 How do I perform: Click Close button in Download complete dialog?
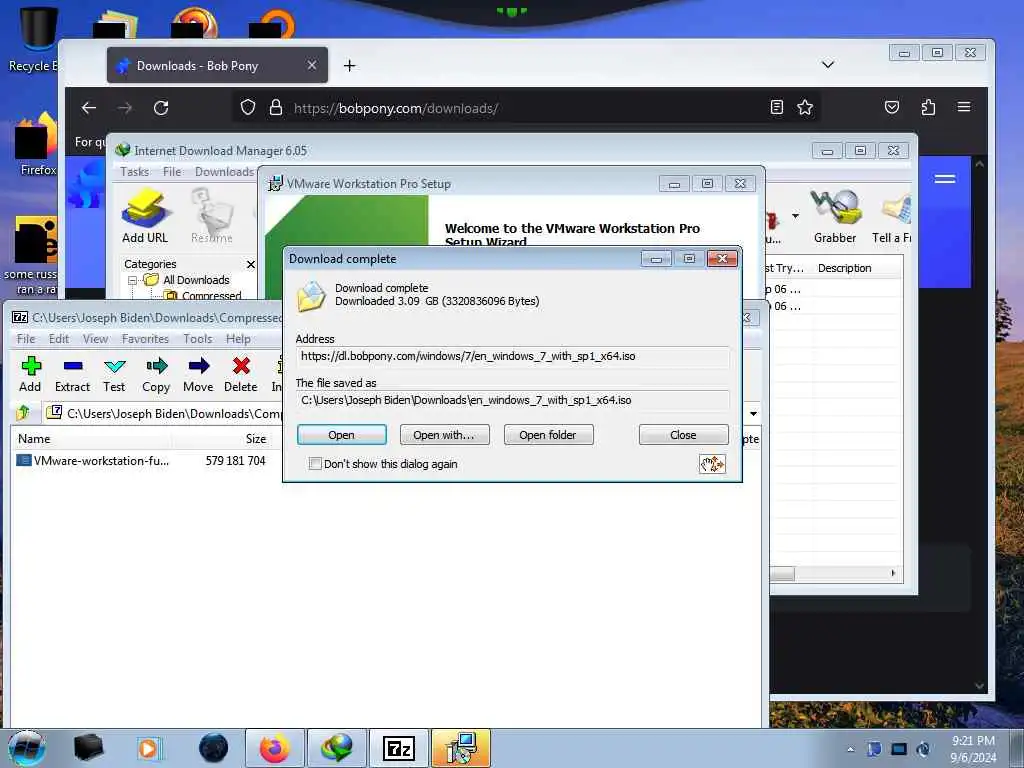683,435
